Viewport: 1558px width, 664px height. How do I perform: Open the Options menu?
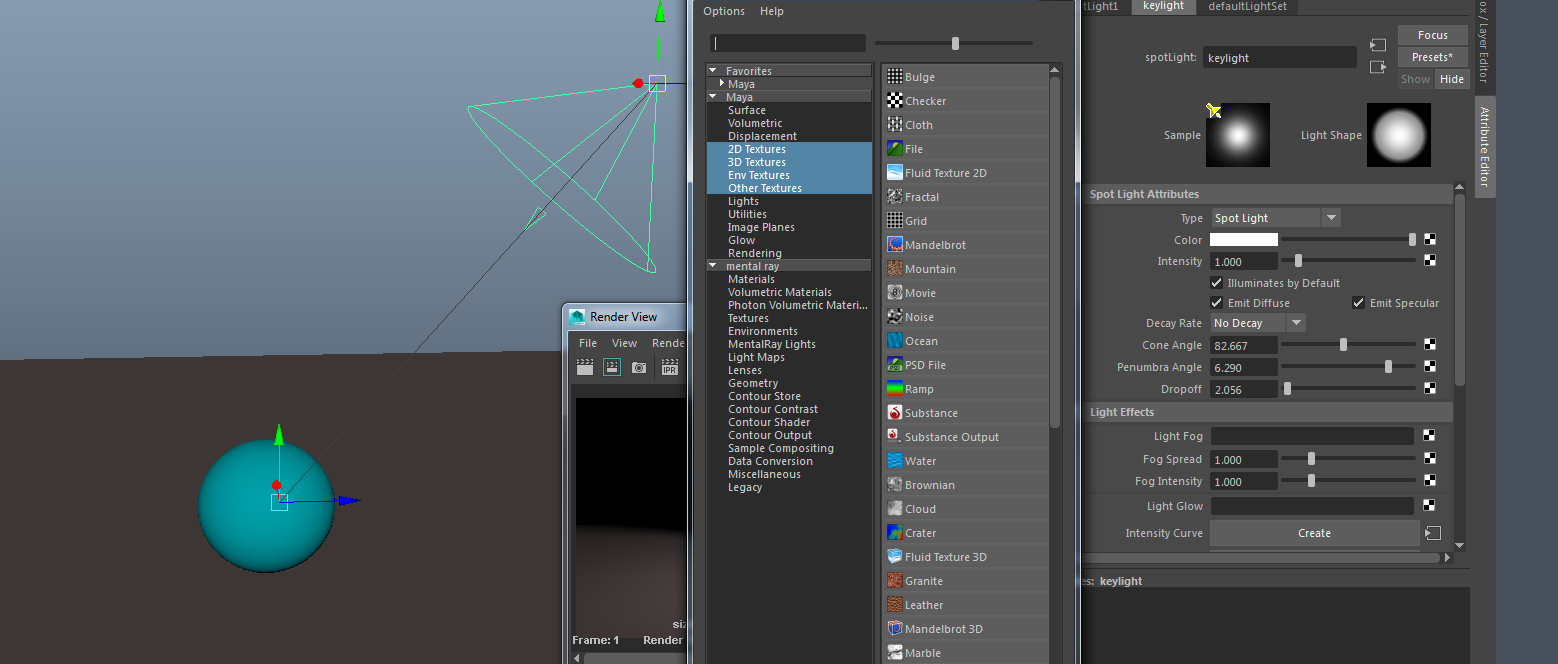click(x=724, y=11)
